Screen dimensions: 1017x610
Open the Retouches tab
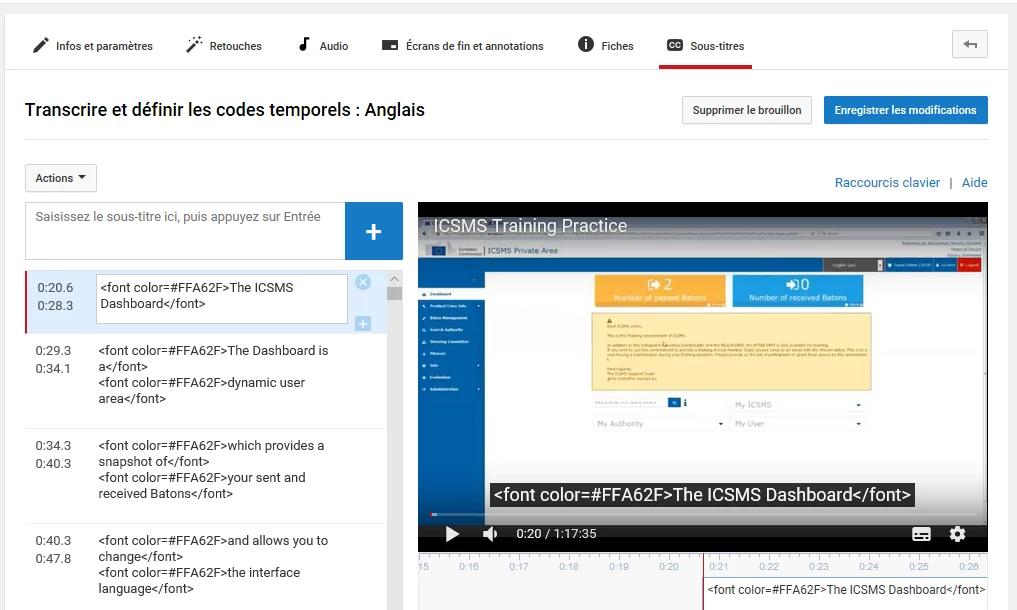(x=224, y=45)
